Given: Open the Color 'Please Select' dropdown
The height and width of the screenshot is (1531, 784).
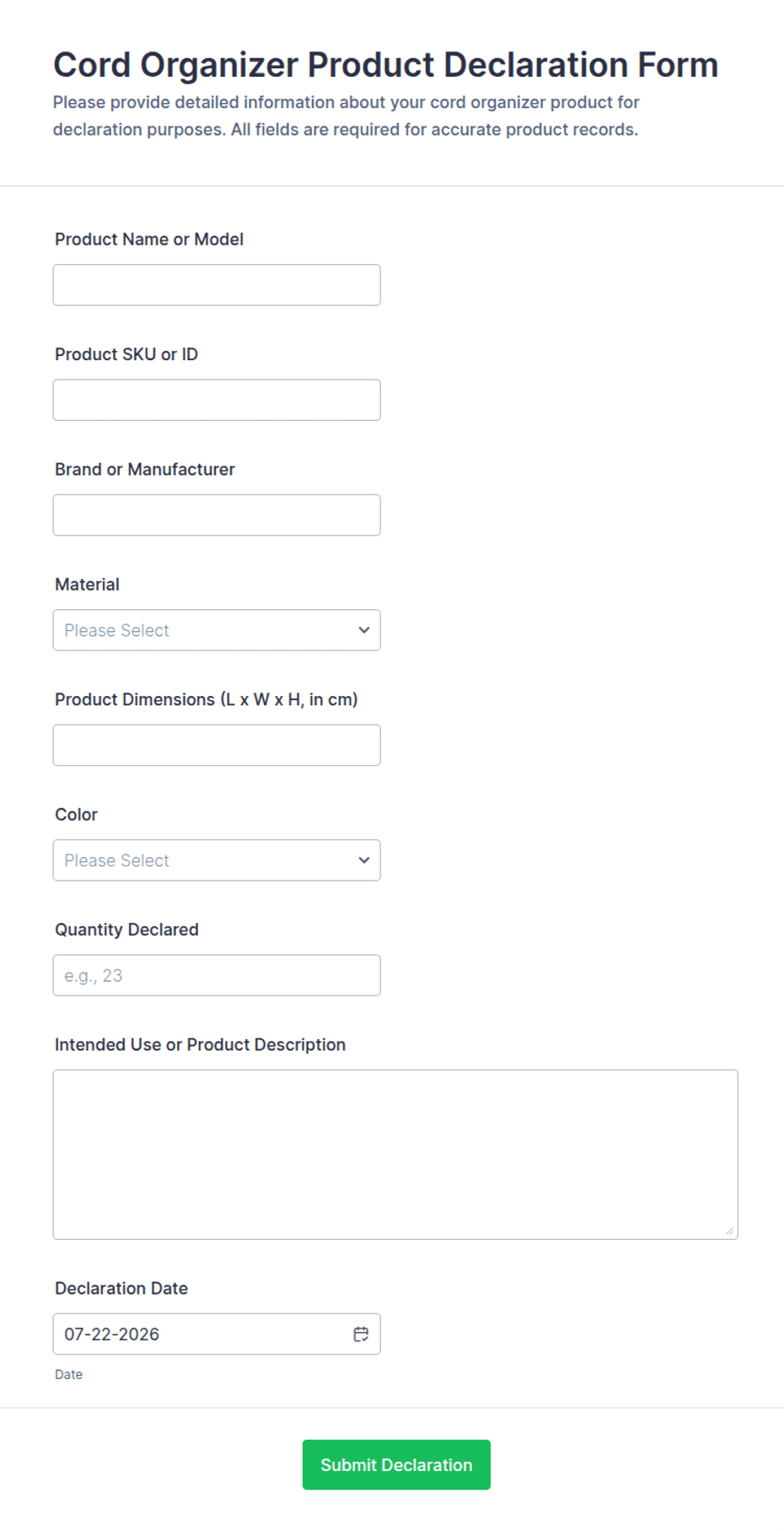Looking at the screenshot, I should 217,860.
